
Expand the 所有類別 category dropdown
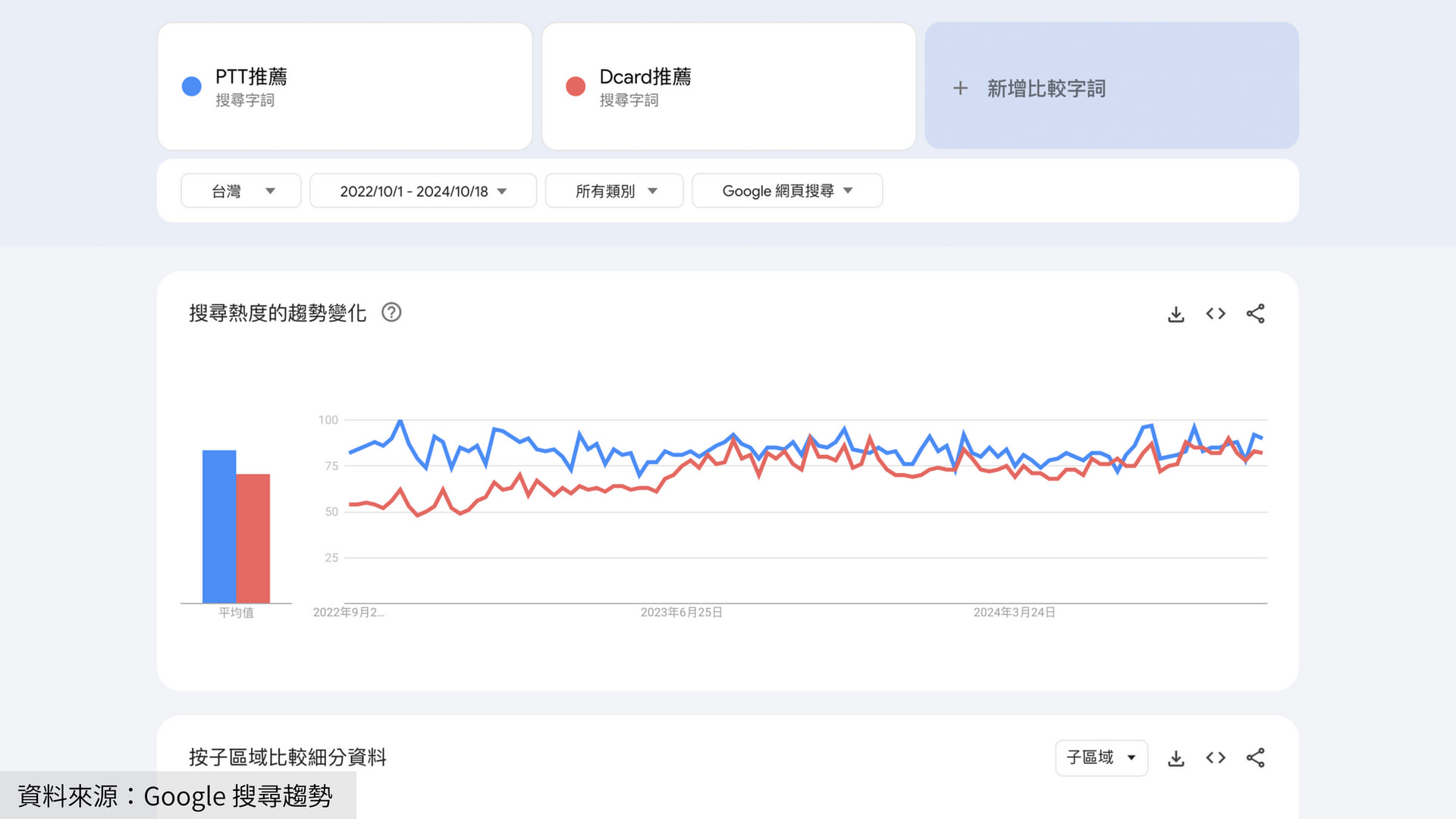[x=614, y=191]
